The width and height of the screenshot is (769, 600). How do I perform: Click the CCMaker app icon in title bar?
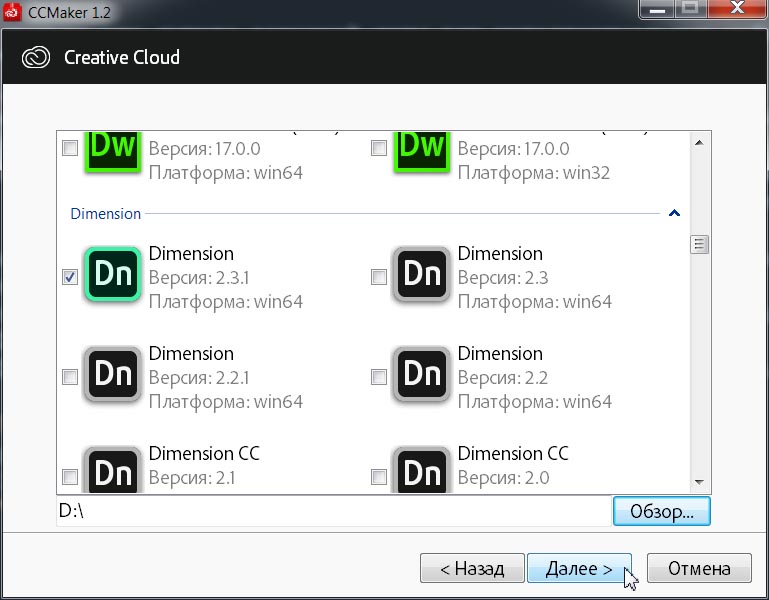[12, 11]
